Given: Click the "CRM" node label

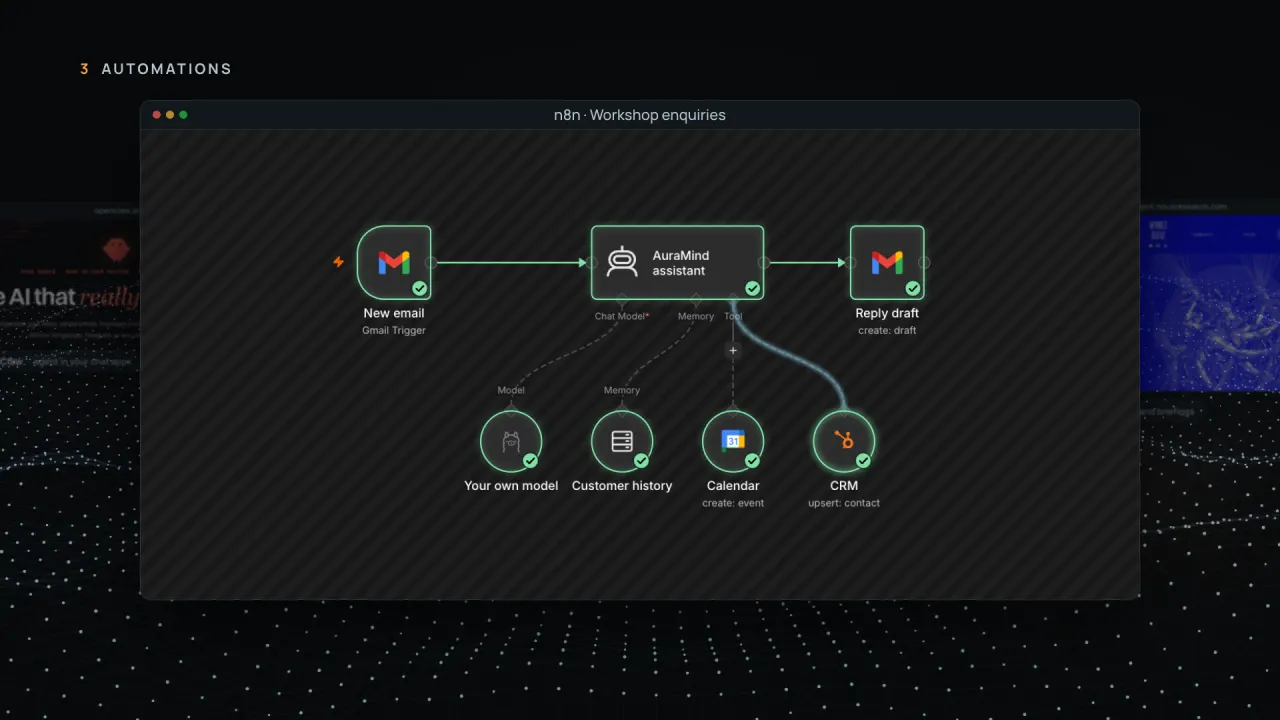Looking at the screenshot, I should pos(844,486).
